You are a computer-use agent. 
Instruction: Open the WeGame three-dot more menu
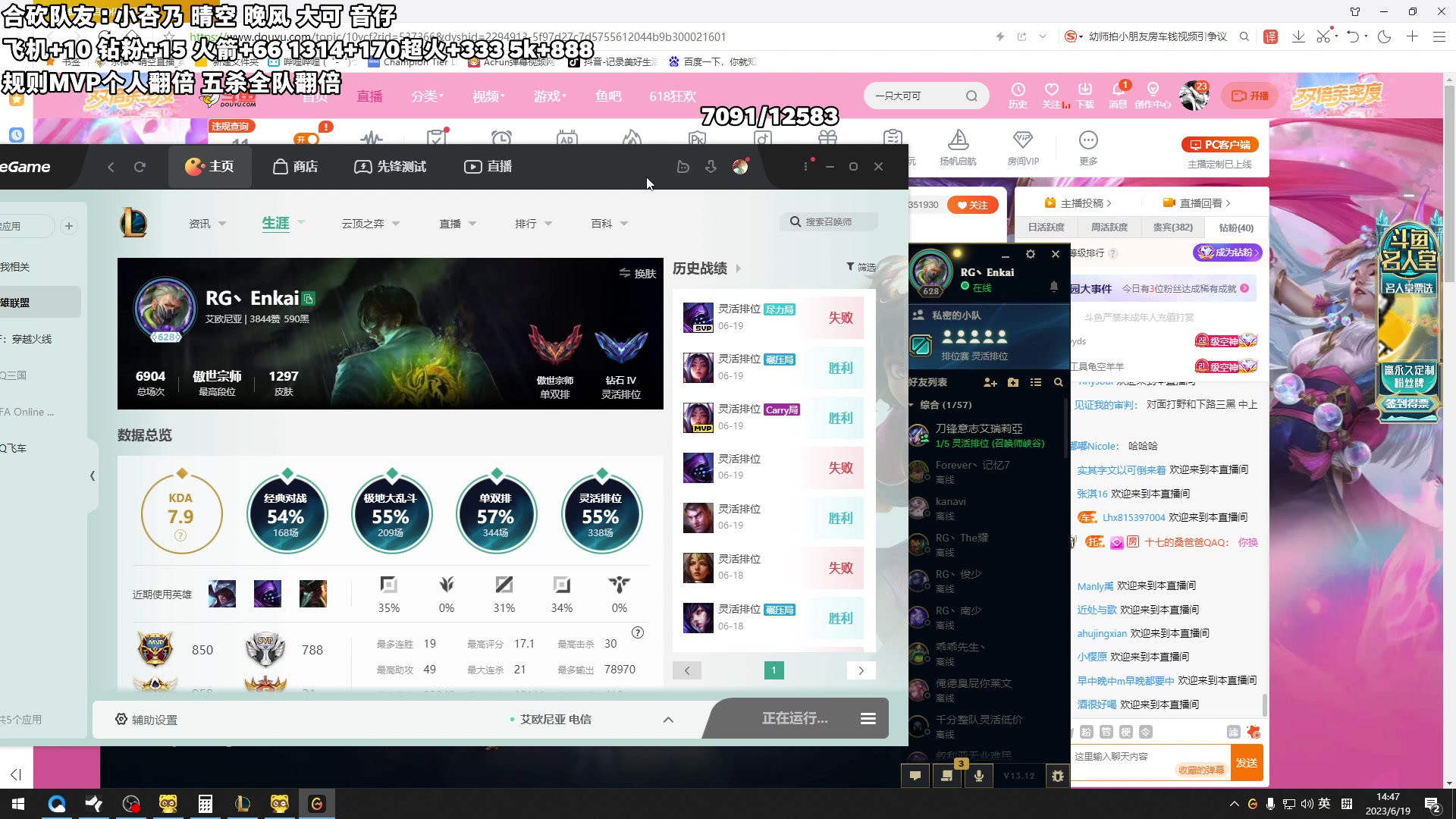805,166
